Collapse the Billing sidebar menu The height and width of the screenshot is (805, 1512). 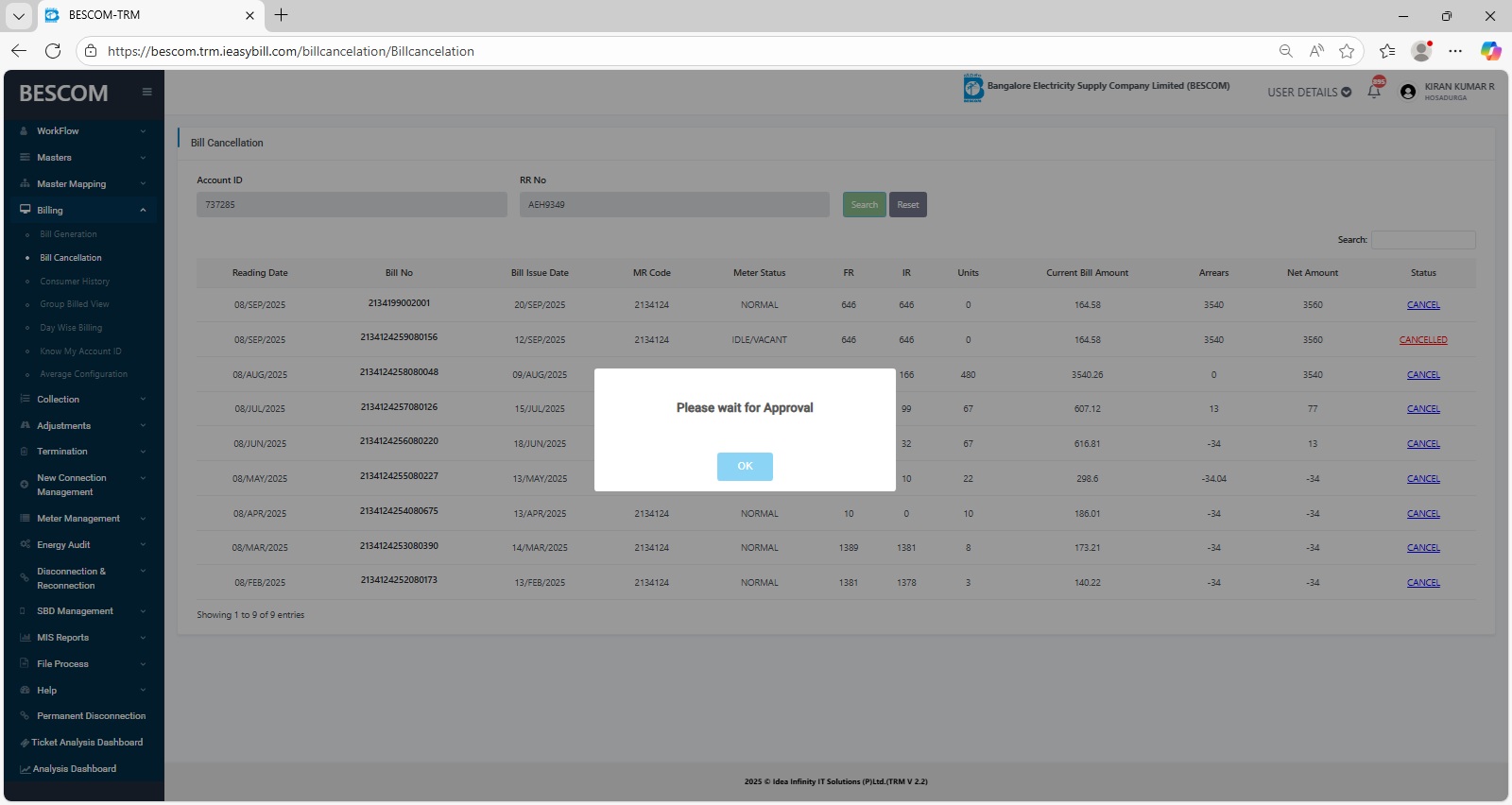[83, 211]
